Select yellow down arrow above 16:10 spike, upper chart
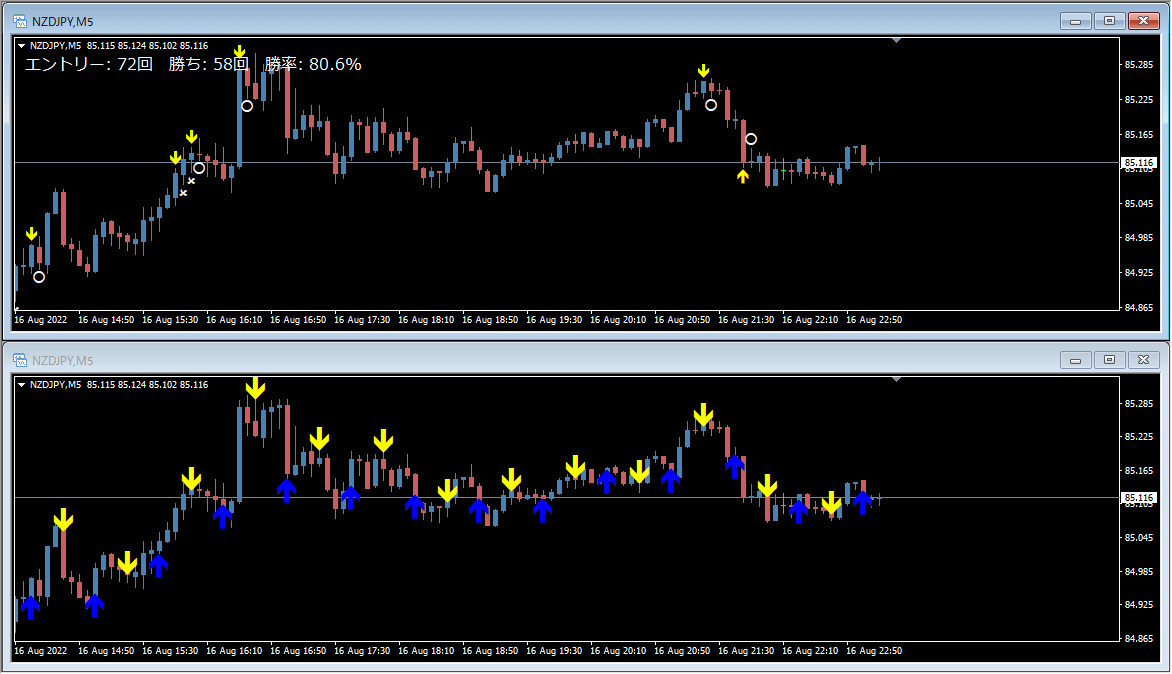This screenshot has height=674, width=1172. [x=239, y=52]
